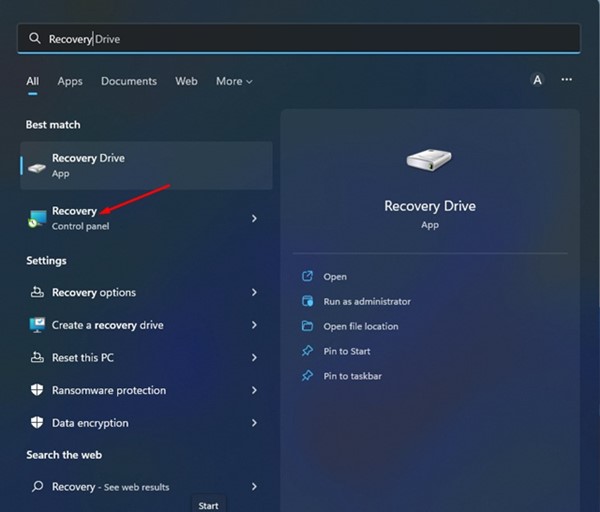Click the user account avatar A
This screenshot has height=512, width=600.
click(537, 80)
